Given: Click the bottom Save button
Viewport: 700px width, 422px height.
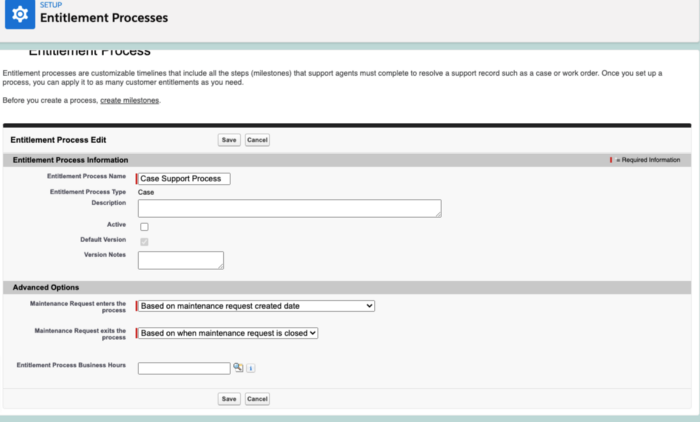Looking at the screenshot, I should coord(229,399).
